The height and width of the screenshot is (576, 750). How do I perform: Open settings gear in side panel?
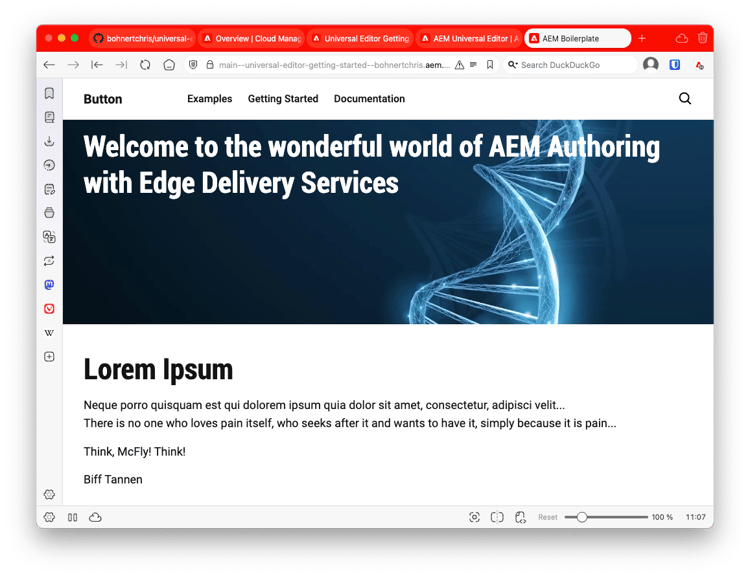coord(49,494)
